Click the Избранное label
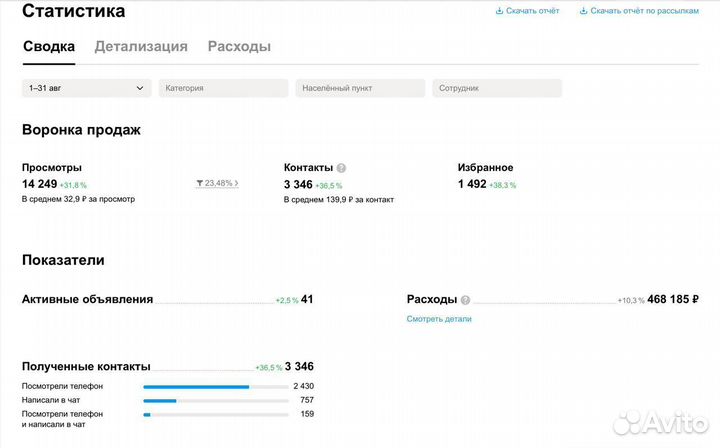Image resolution: width=720 pixels, height=448 pixels. (485, 168)
